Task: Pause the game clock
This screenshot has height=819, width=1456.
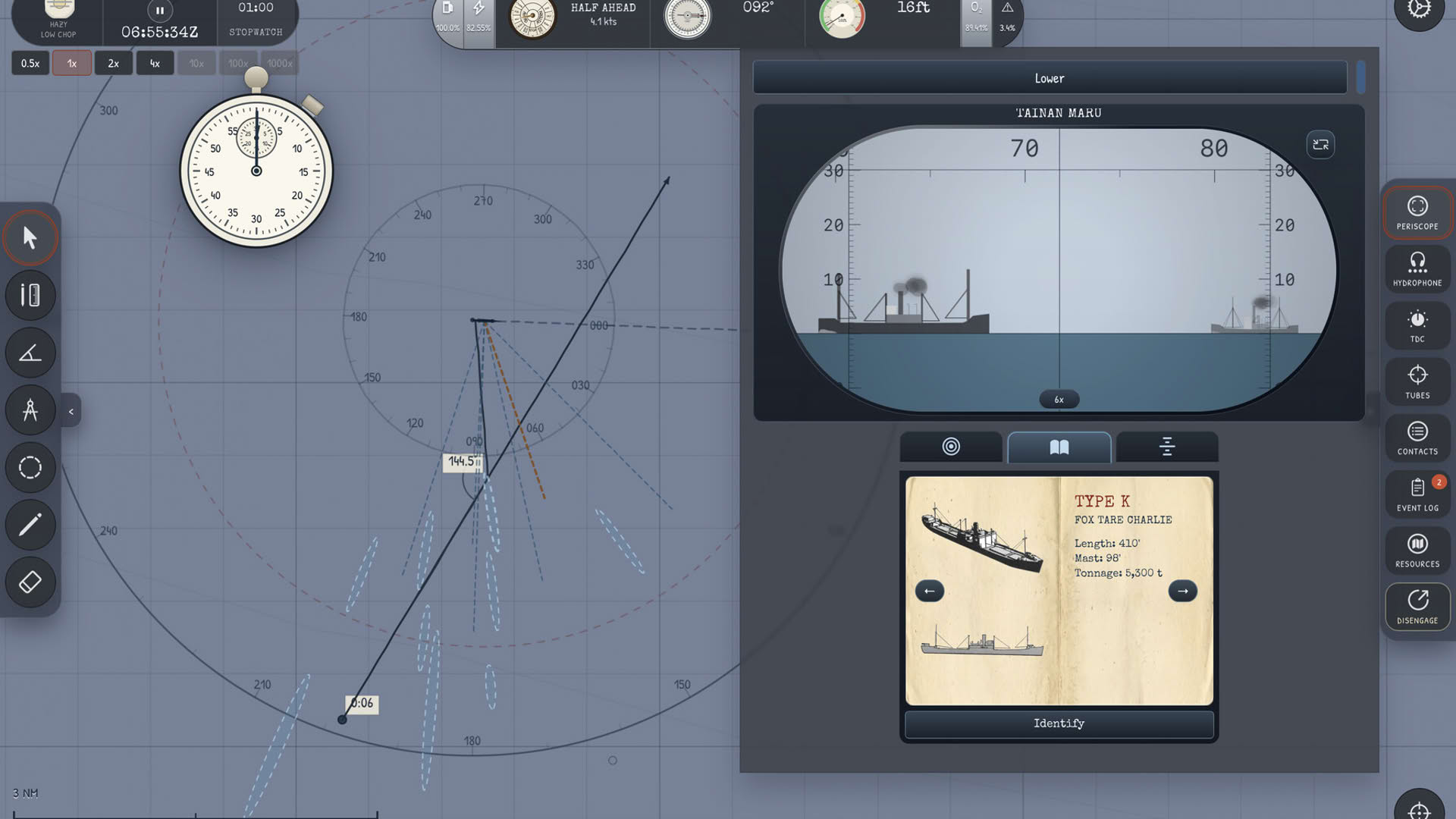Action: coord(159,11)
